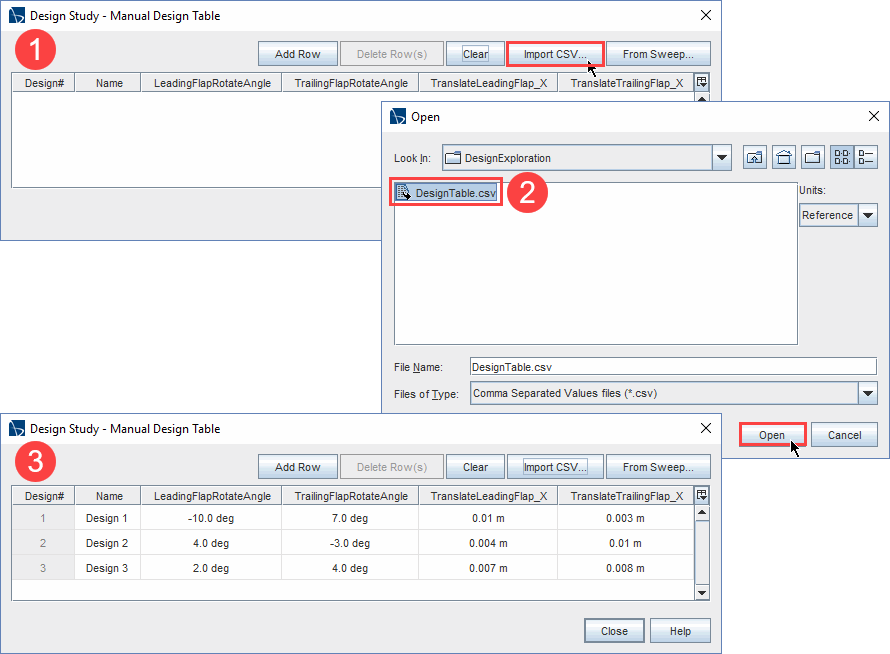Click the File Name input field
This screenshot has width=890, height=654.
coord(673,367)
